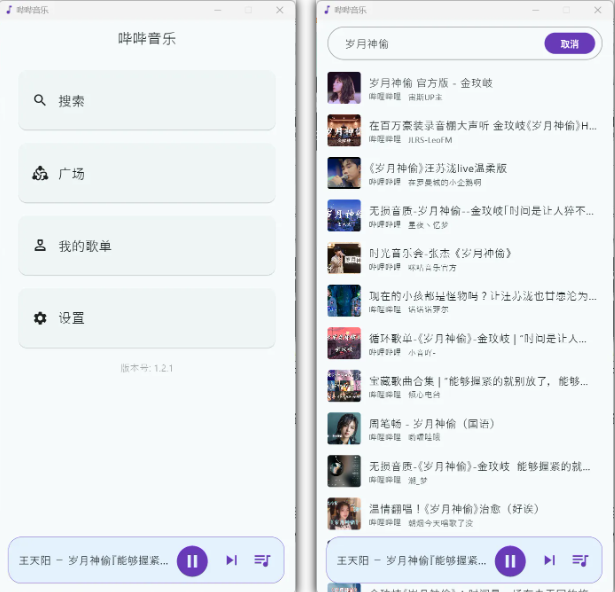Click now-playing title 王天阳 in right window
615x592 pixels.
[411, 561]
